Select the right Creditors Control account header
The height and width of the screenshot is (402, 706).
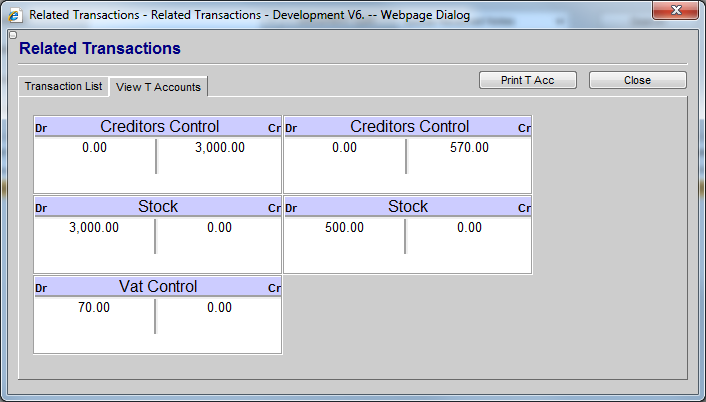pyautogui.click(x=409, y=127)
